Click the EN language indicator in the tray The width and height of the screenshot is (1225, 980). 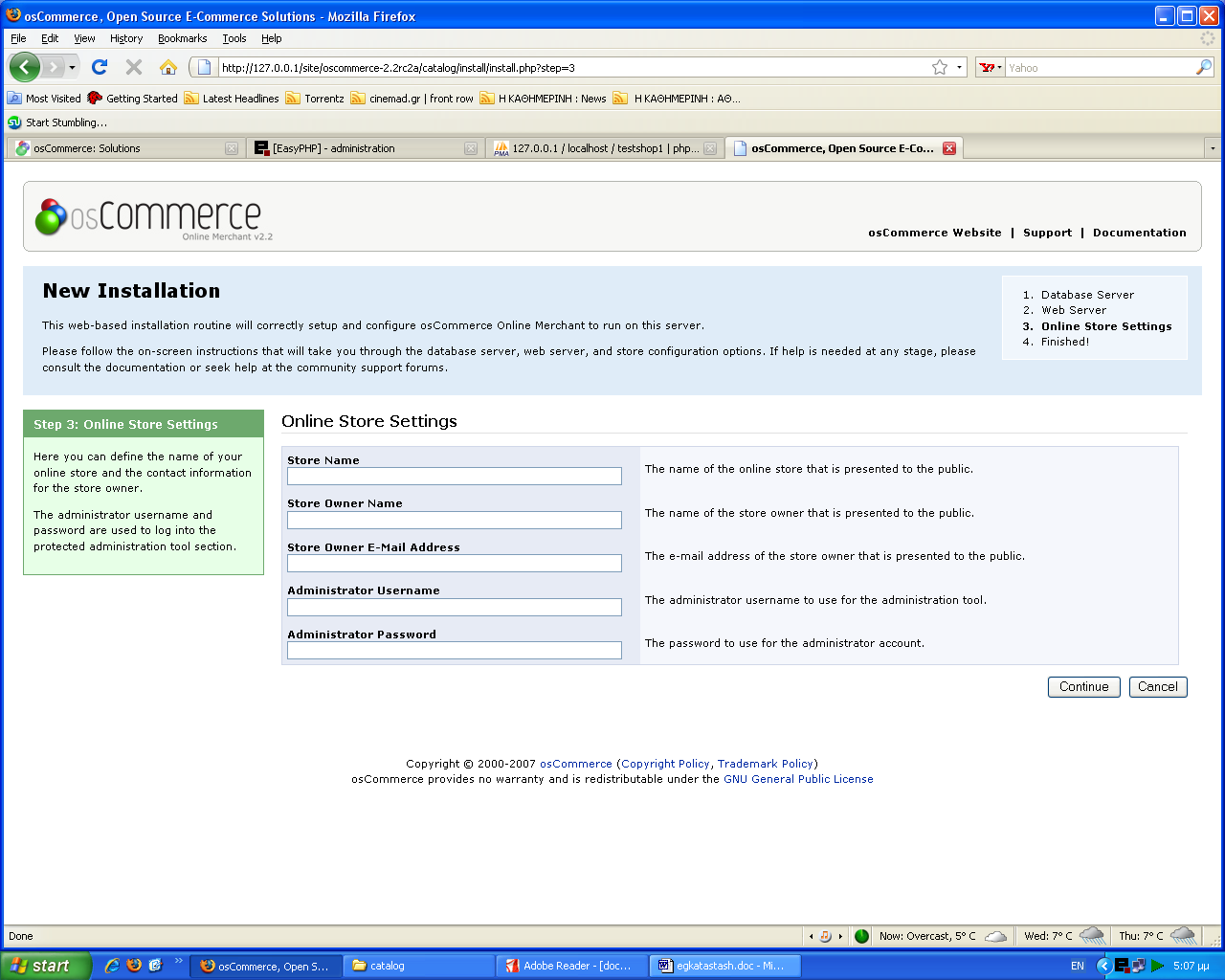point(1078,966)
